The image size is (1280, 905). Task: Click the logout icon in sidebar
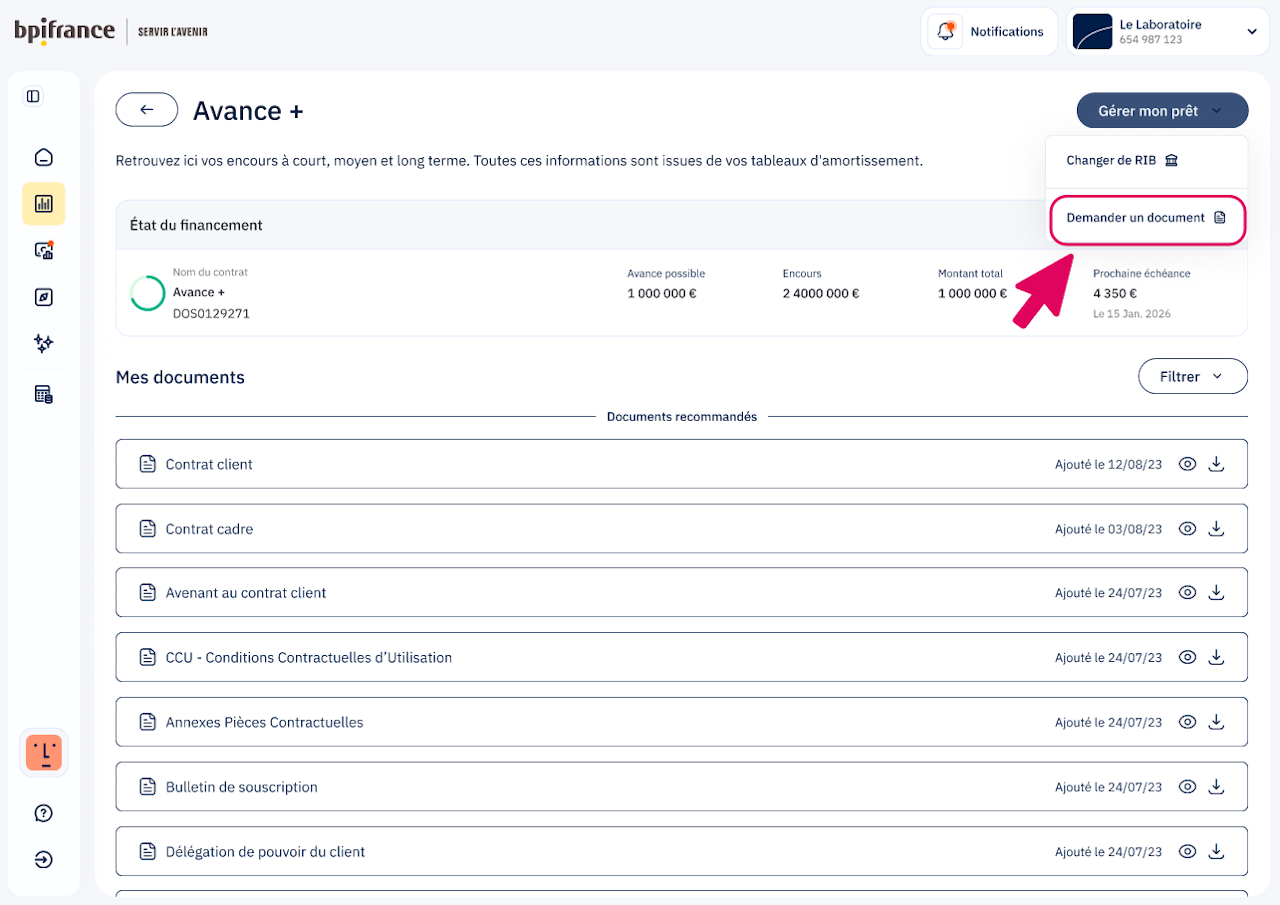pyautogui.click(x=43, y=860)
